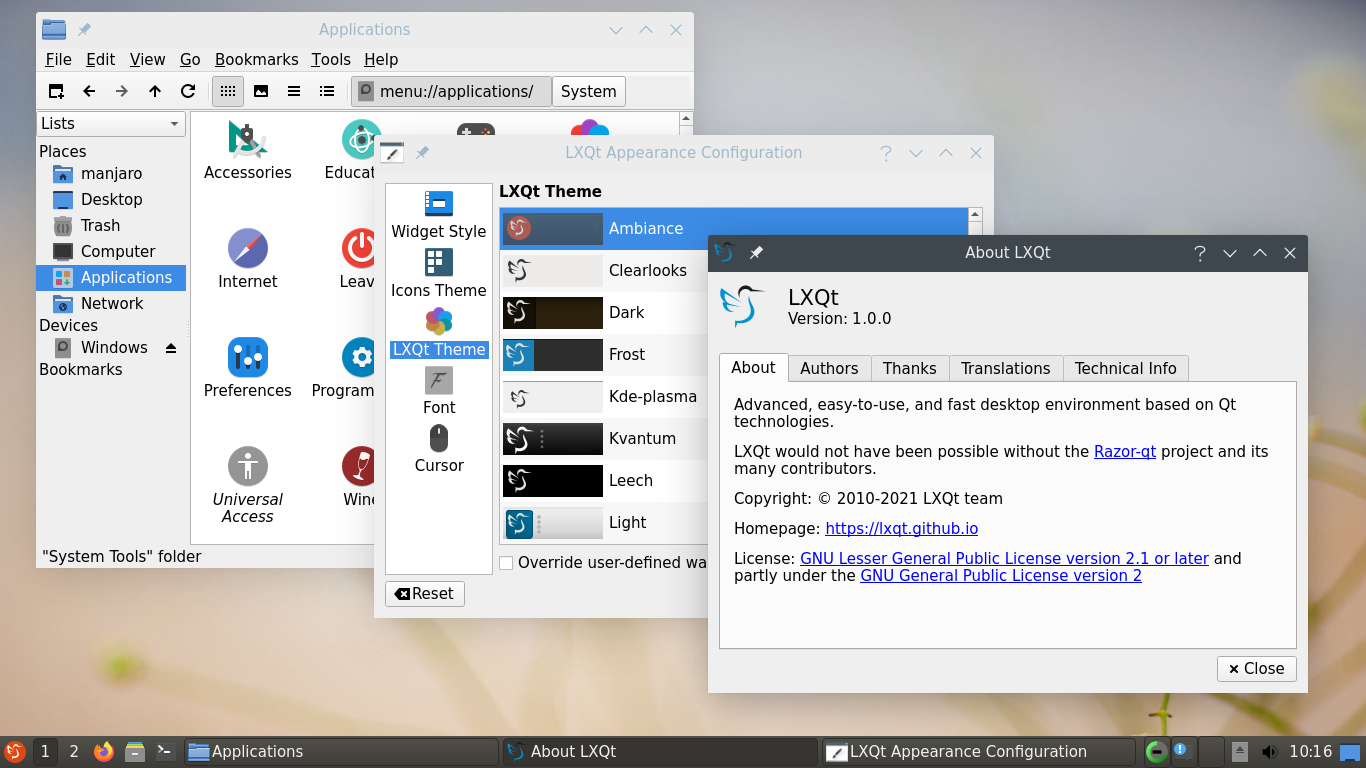Select the Ambiance theme
The height and width of the screenshot is (768, 1366).
(x=734, y=229)
